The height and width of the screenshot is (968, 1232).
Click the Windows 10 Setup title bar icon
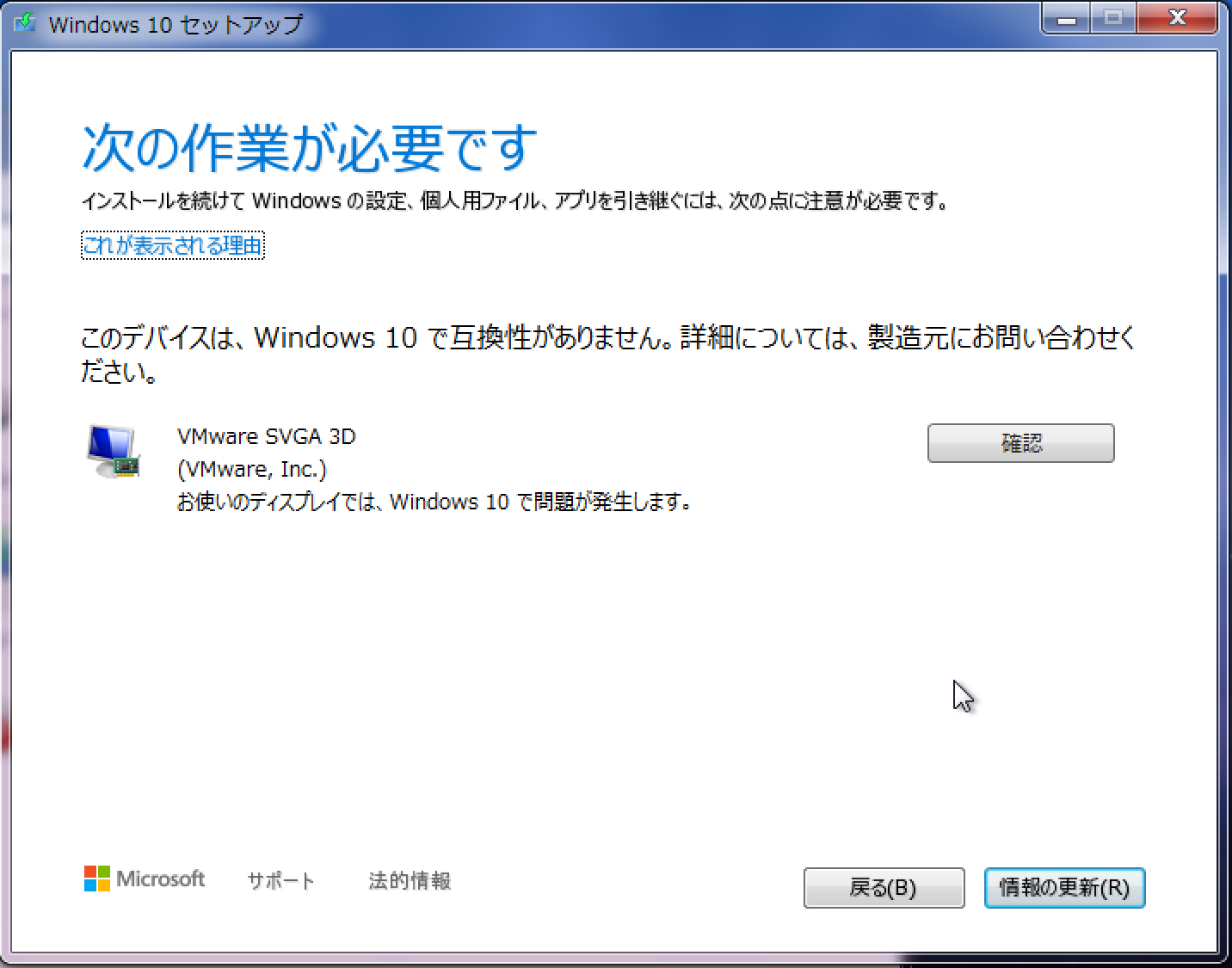pyautogui.click(x=24, y=23)
